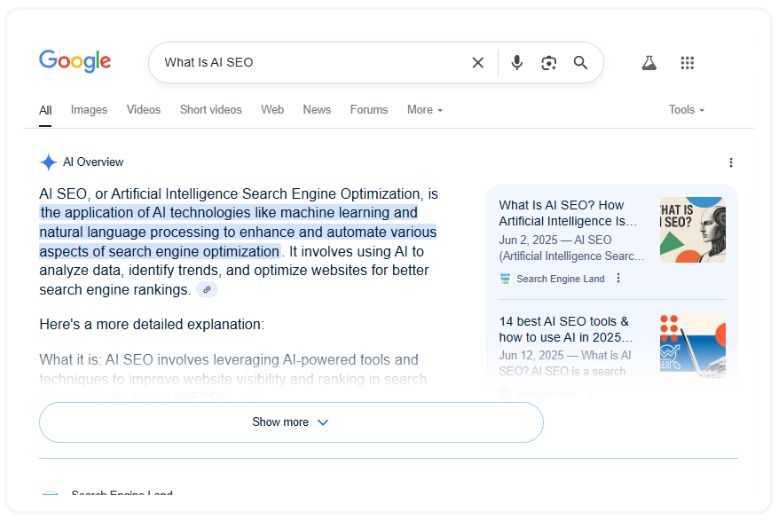Viewport: 780px width, 520px height.
Task: Open the News tab
Action: coord(317,109)
